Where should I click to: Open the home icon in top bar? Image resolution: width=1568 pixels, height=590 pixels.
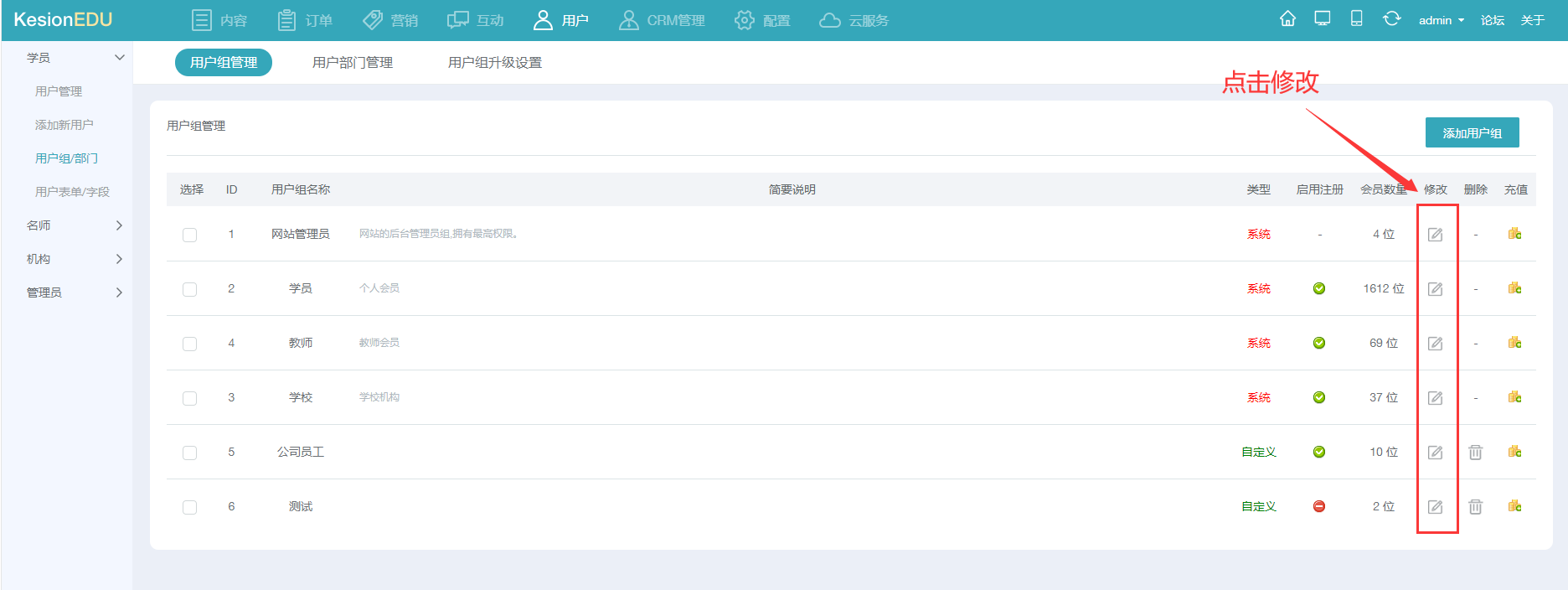1287,19
